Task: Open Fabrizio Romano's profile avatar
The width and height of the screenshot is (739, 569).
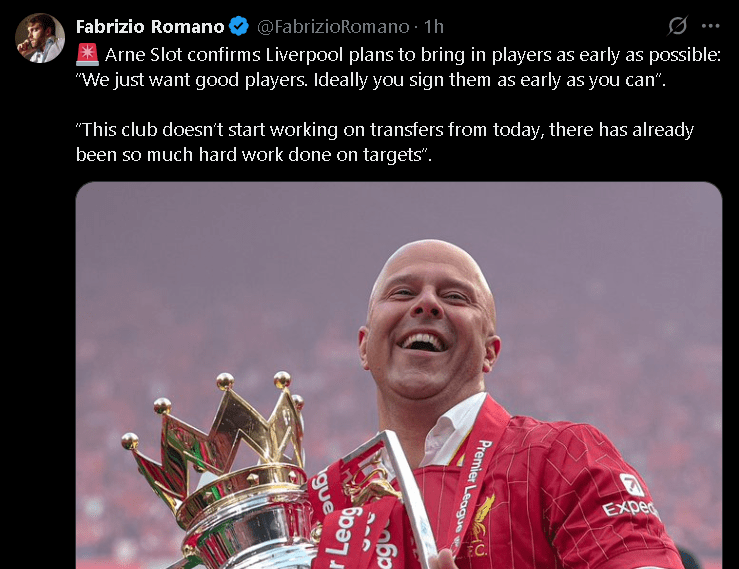Action: 40,38
